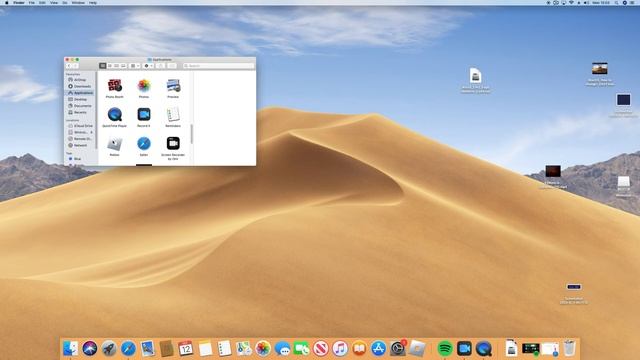Image resolution: width=640 pixels, height=360 pixels.
Task: Select Network in Finder sidebar
Action: [x=80, y=145]
